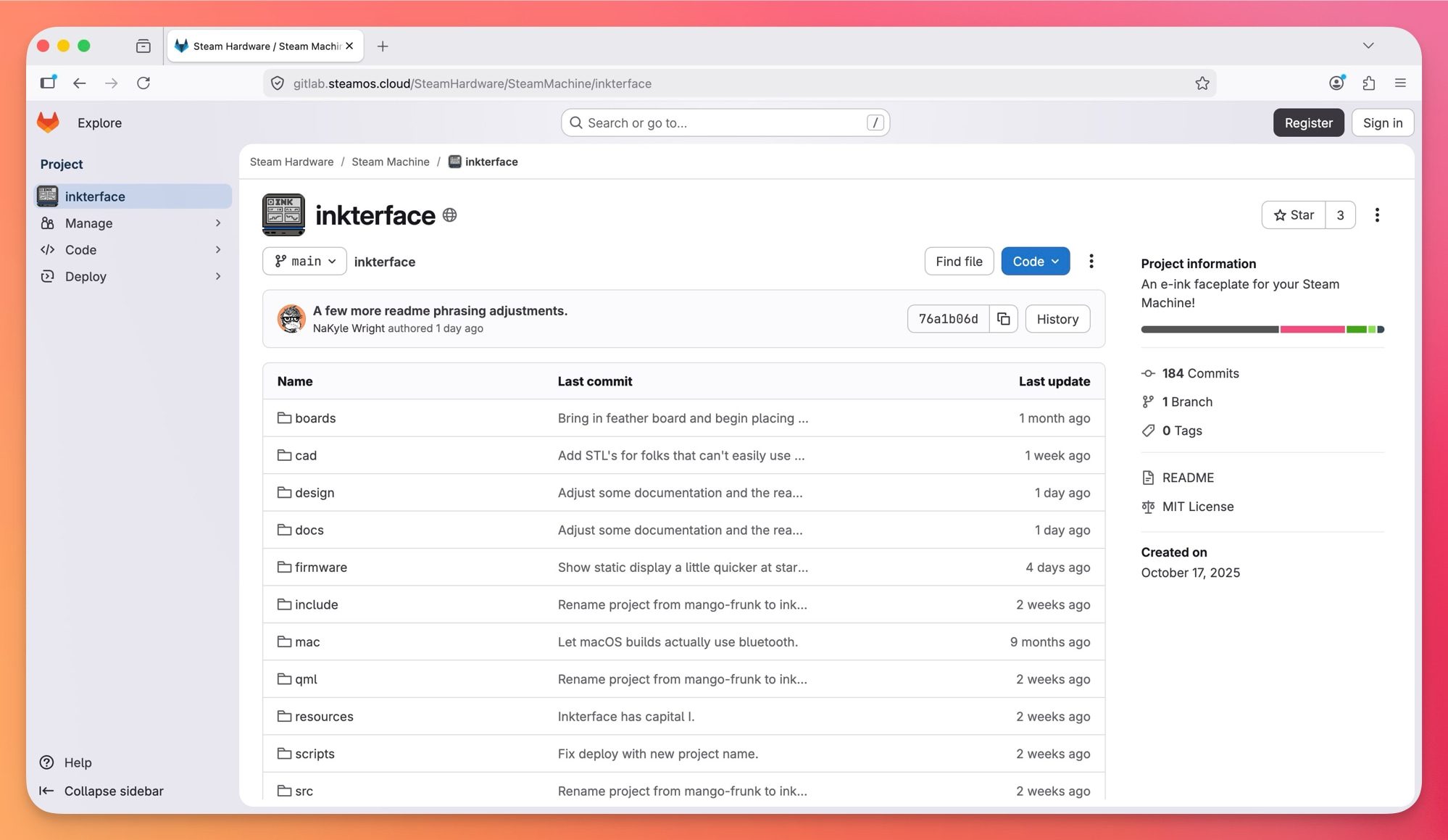Open the design folder
The width and height of the screenshot is (1448, 840).
click(315, 493)
